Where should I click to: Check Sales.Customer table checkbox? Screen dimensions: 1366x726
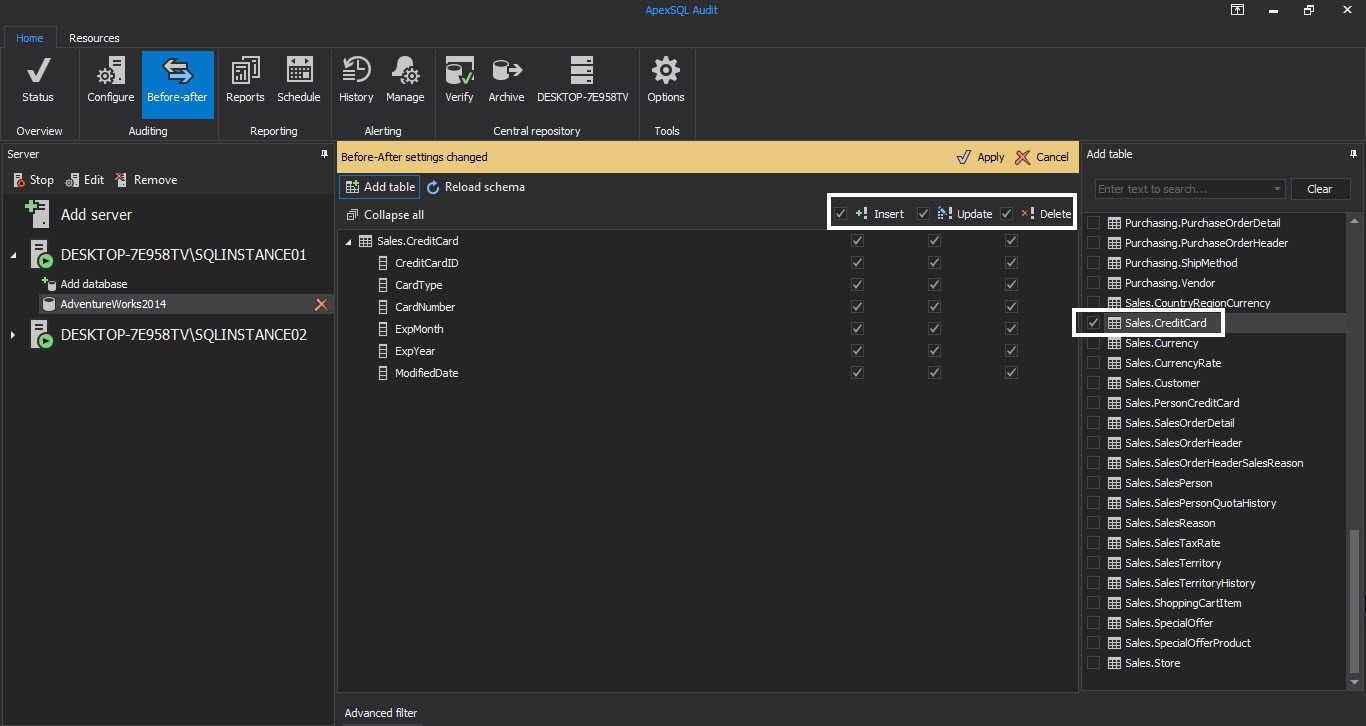tap(1093, 383)
